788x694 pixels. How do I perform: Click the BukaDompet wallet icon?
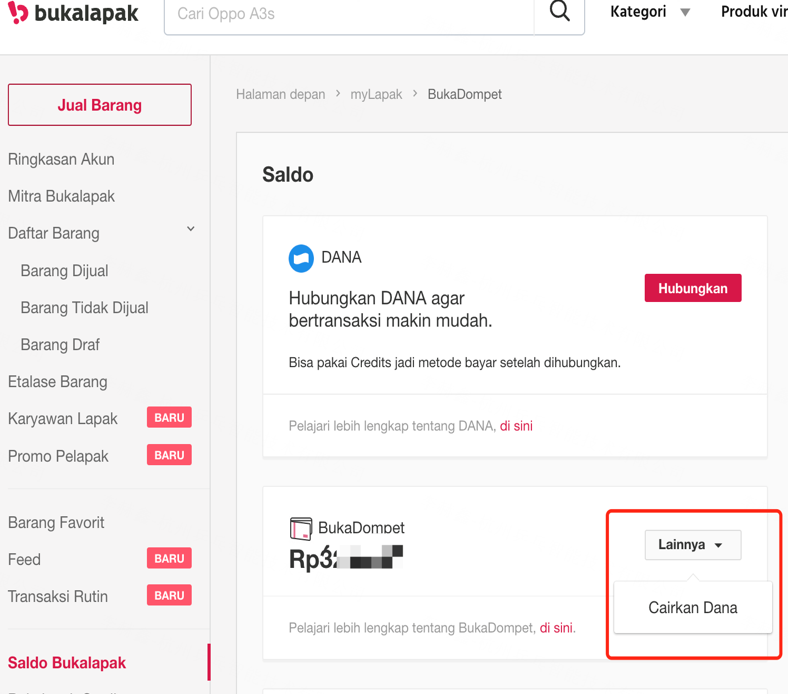[301, 528]
